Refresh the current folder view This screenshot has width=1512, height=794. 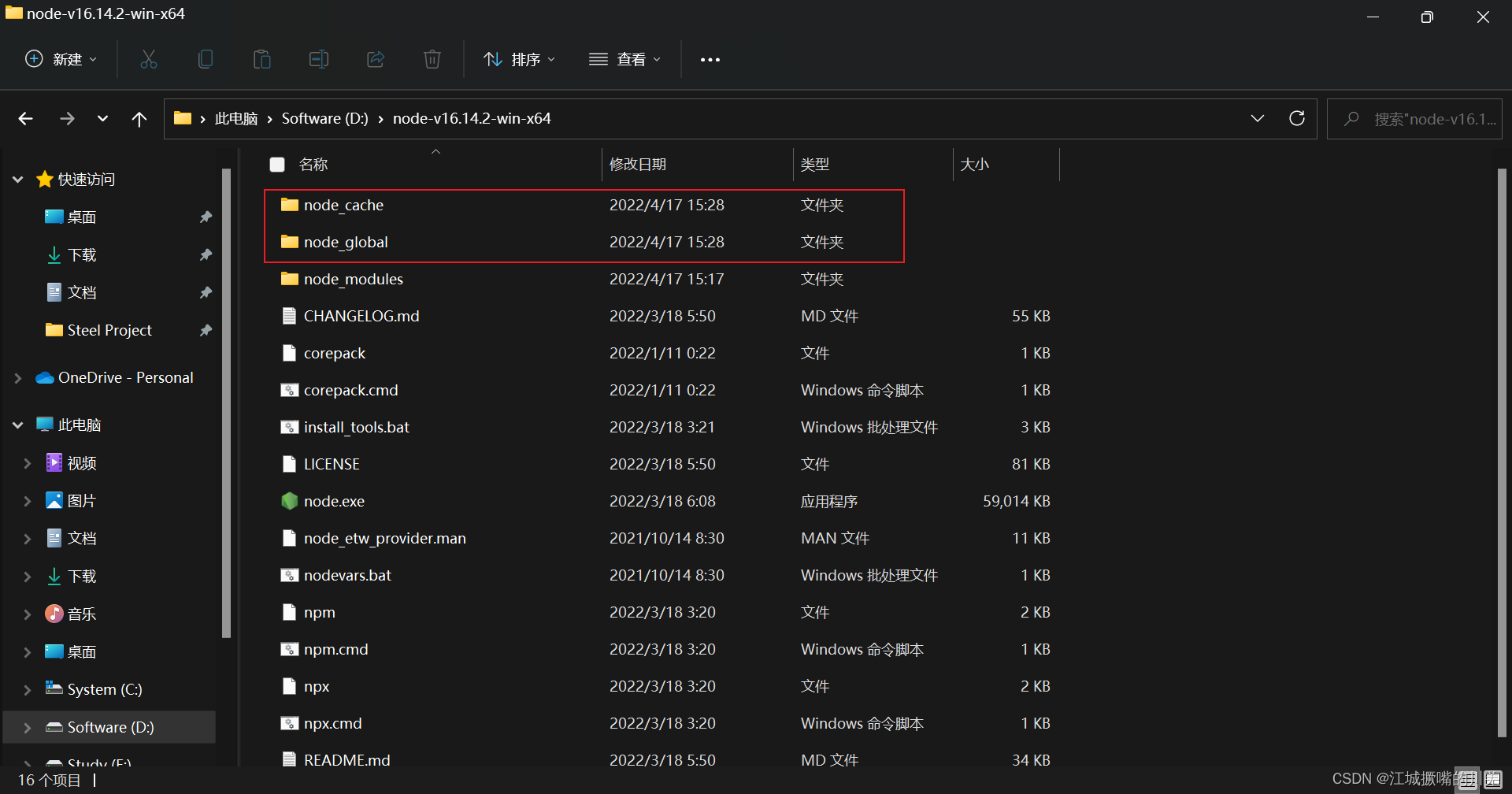[1297, 118]
